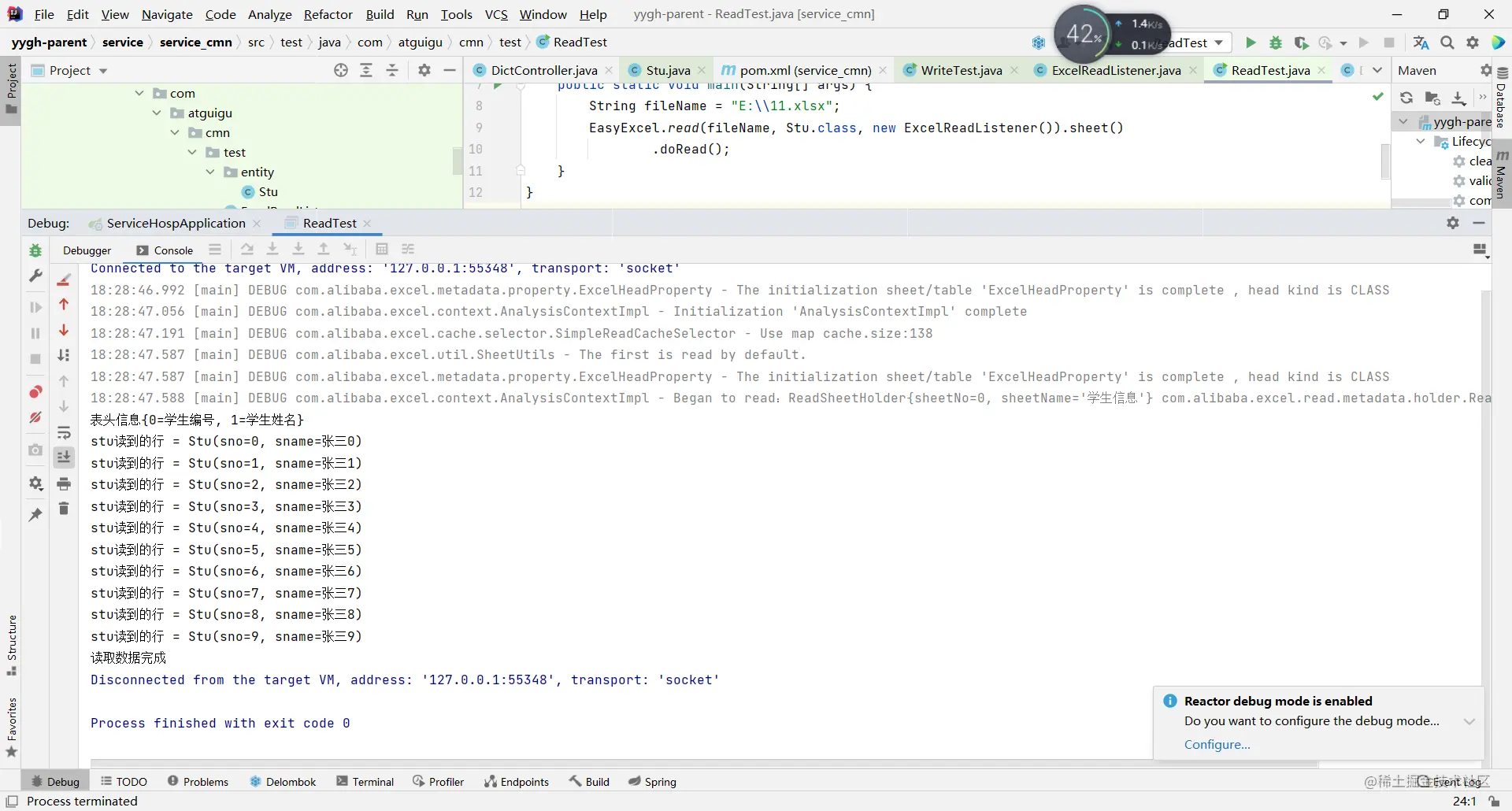
Task: Toggle Maven tool window stripe button
Action: (1502, 174)
